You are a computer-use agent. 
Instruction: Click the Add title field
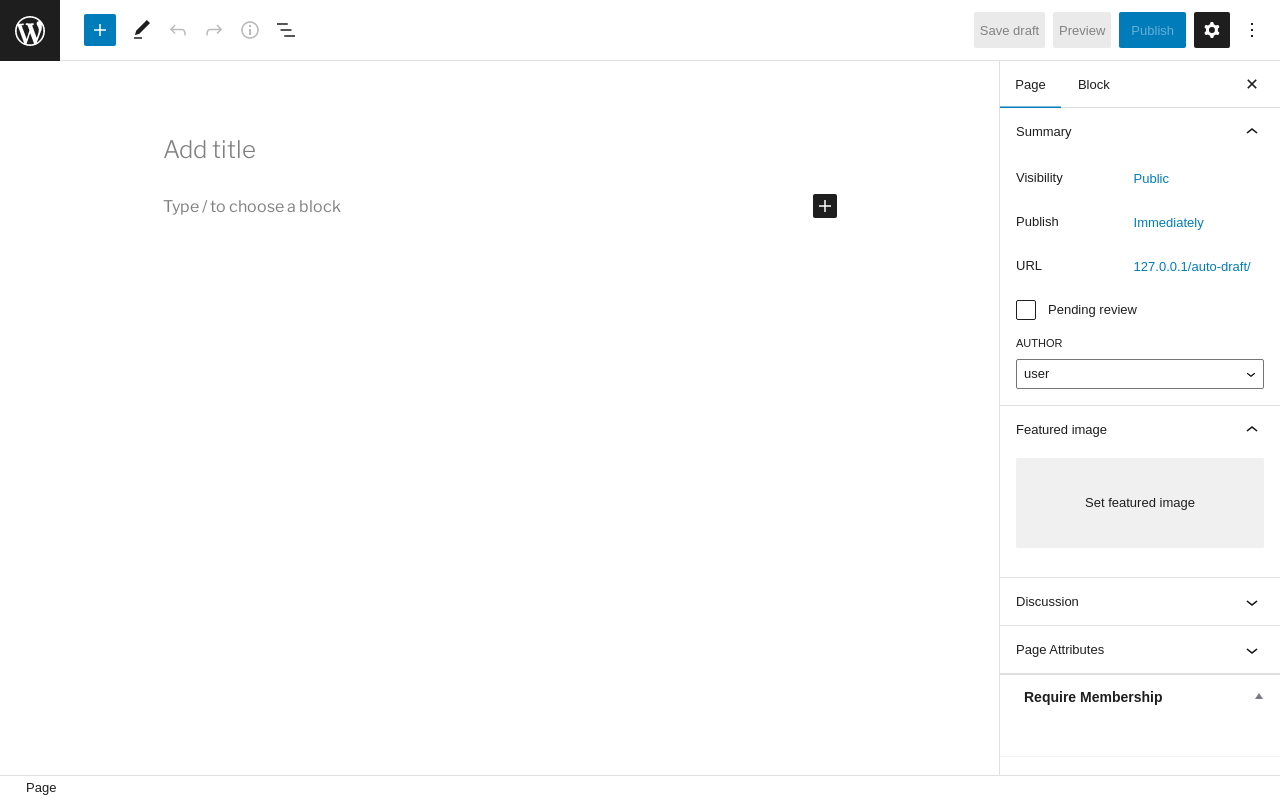pos(500,150)
